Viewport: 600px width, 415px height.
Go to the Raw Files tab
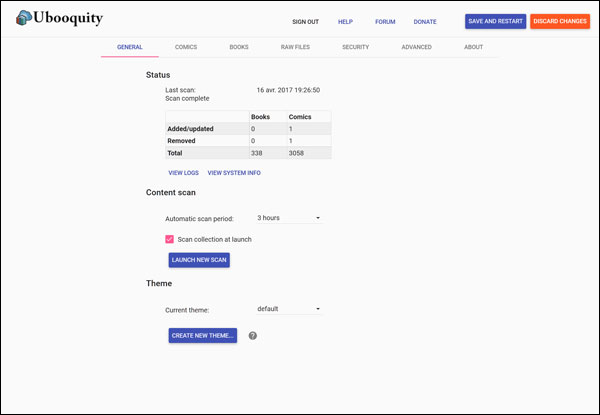coord(295,47)
